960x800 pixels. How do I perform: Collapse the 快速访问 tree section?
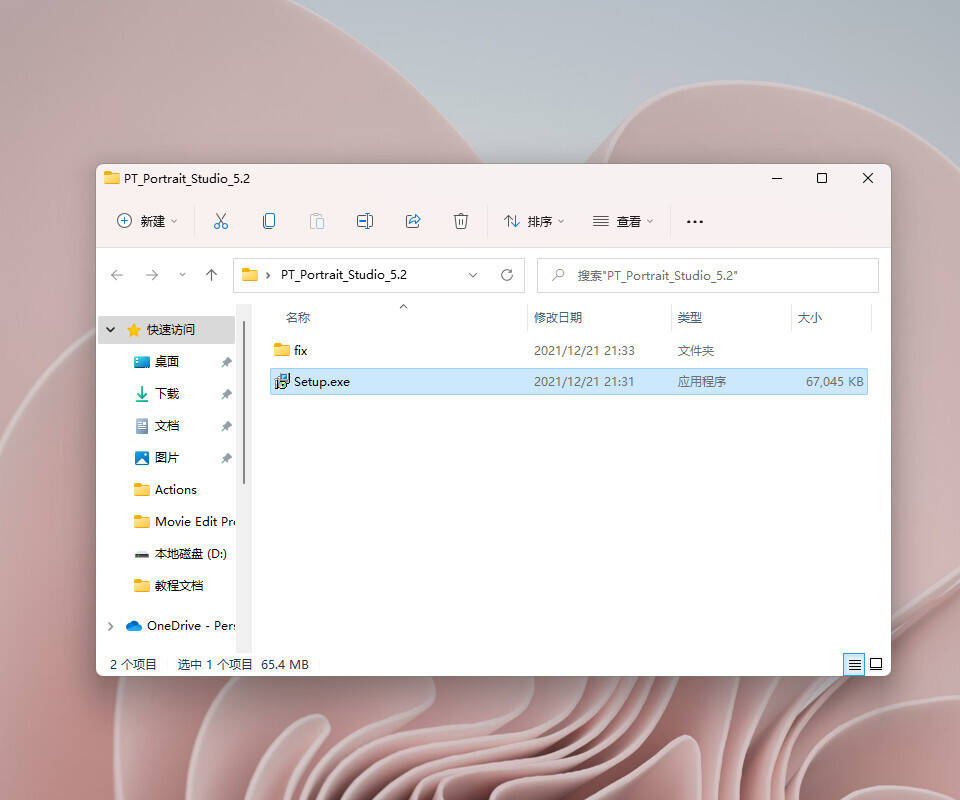111,330
